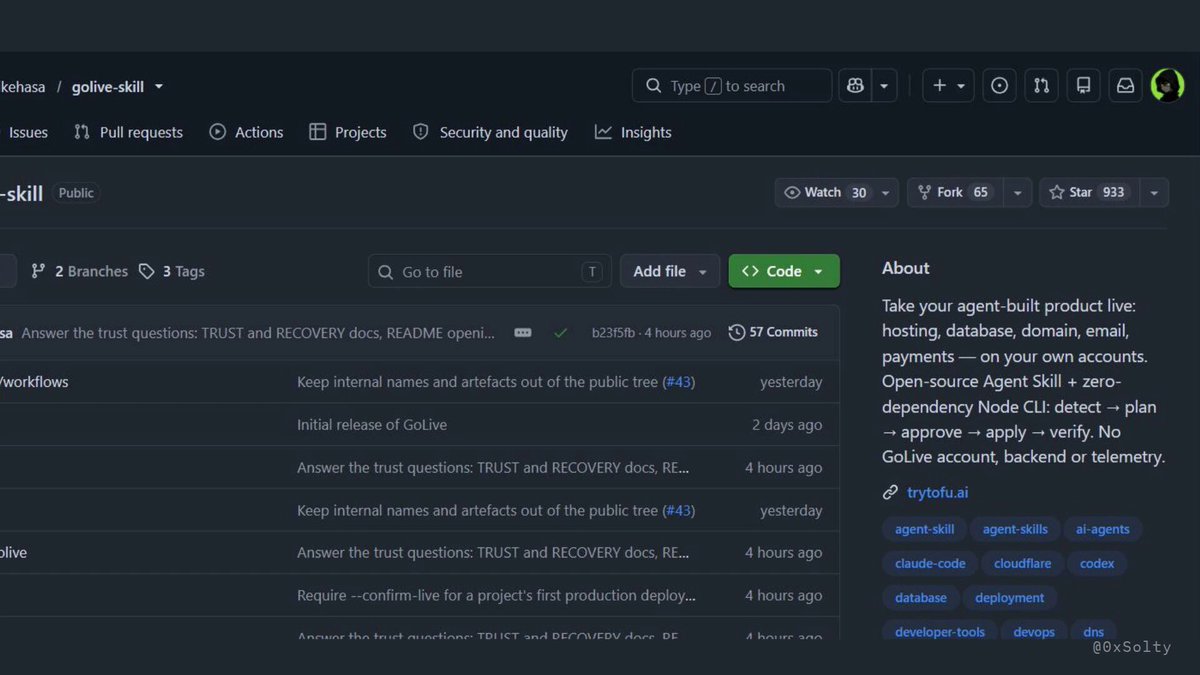Select the ai-agents topic tag

(x=1102, y=529)
